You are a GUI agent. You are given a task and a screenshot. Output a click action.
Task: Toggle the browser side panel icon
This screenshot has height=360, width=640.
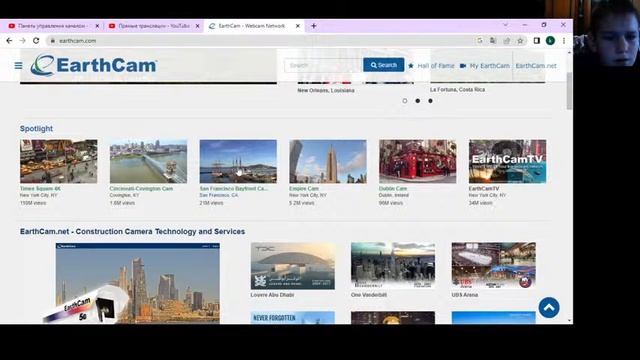coord(536,41)
